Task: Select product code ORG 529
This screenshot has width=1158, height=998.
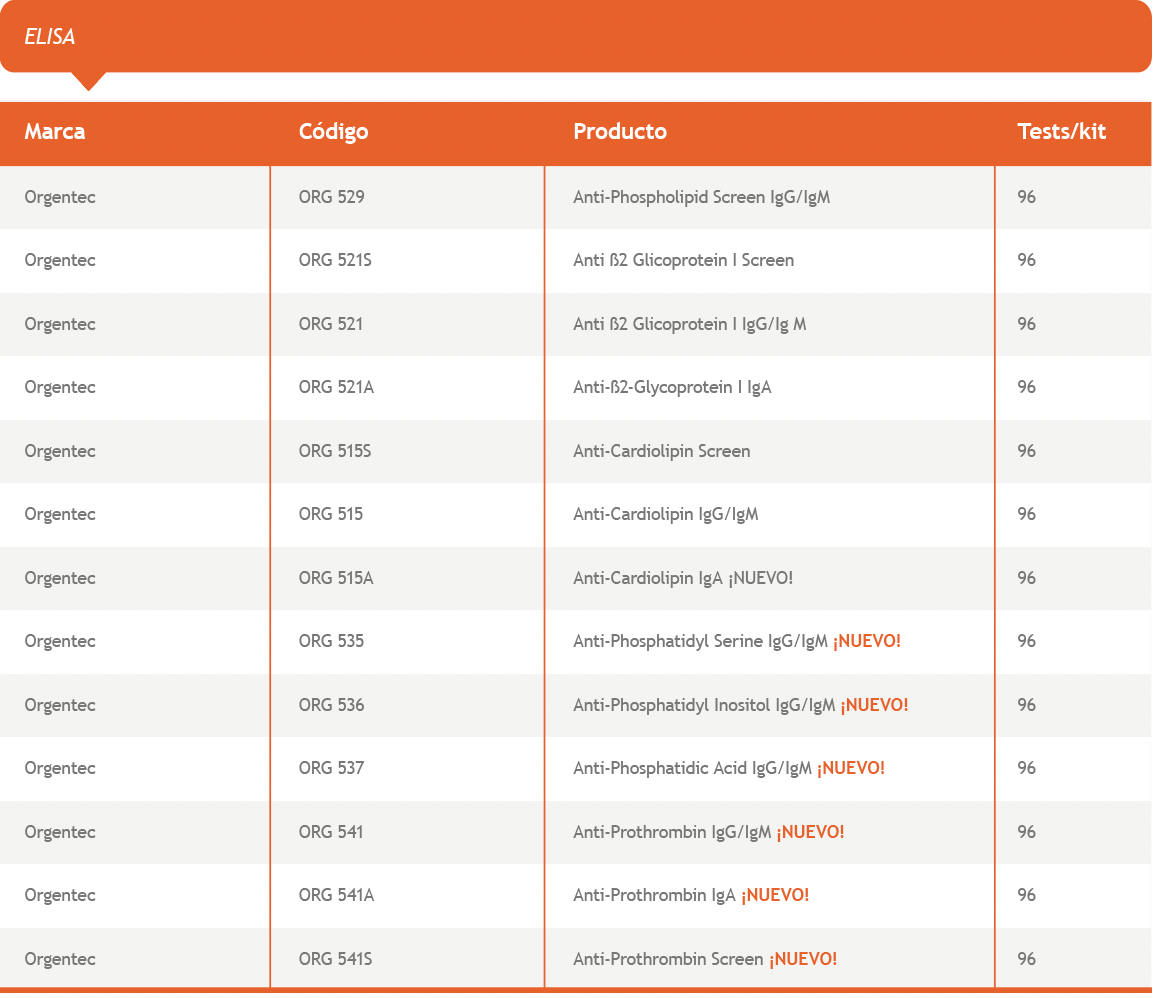Action: coord(331,197)
